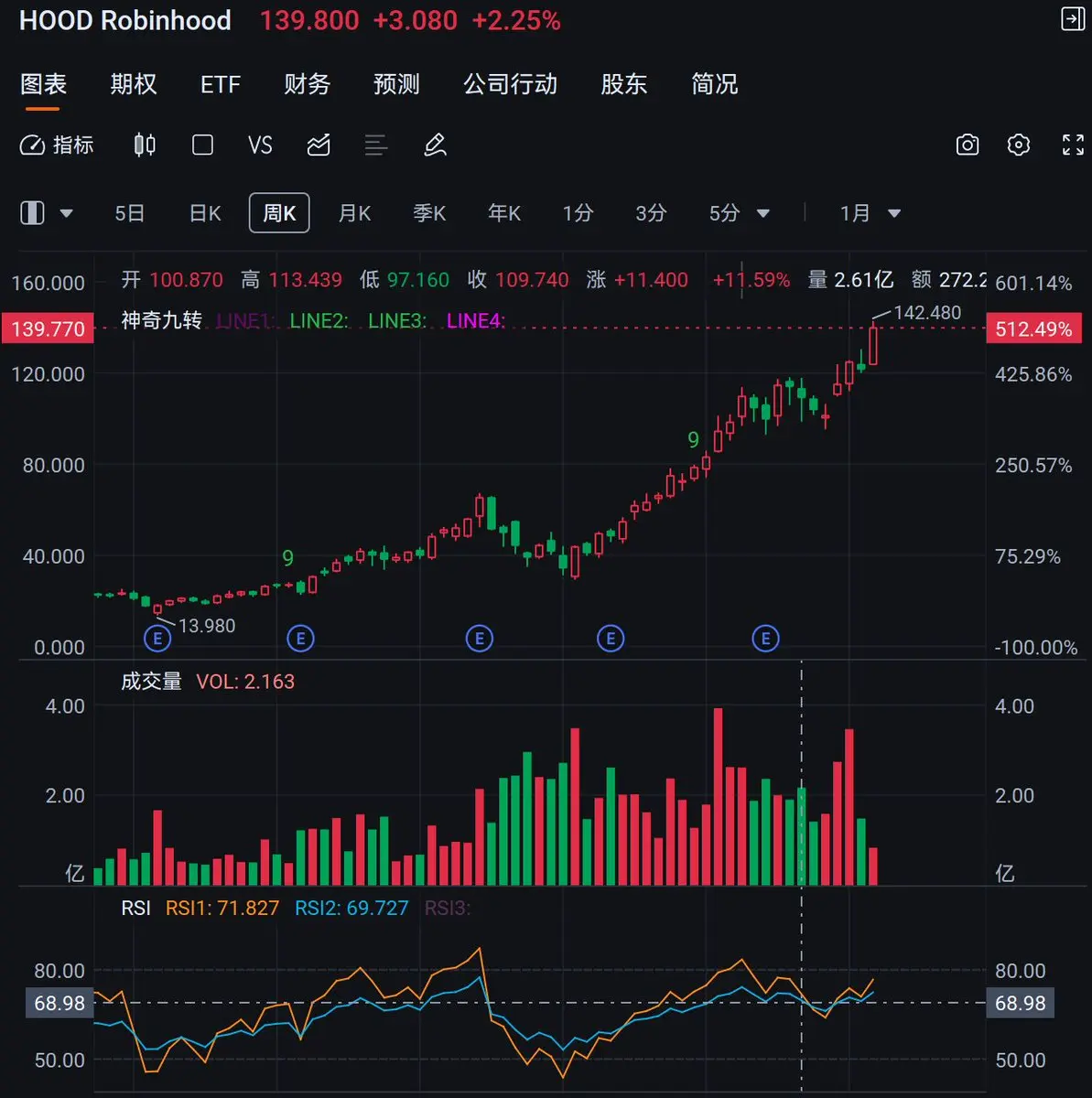Click the third earnings E marker
Viewport: 1092px width, 1098px height.
click(480, 638)
